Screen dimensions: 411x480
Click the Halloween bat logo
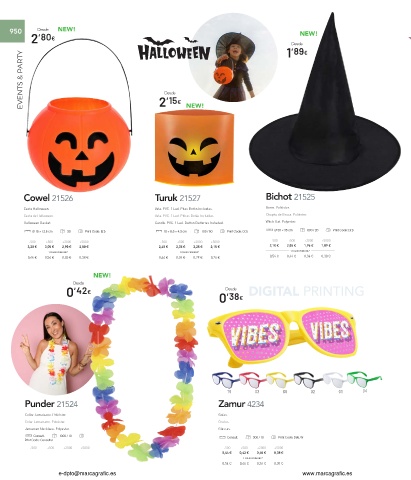click(x=174, y=49)
